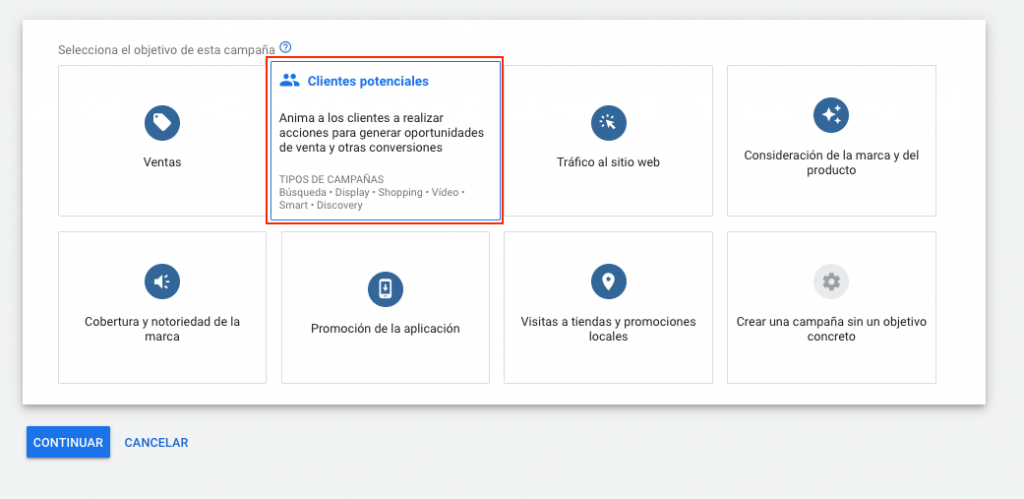Choose Consideración de la marca y del producto label
This screenshot has height=499, width=1024.
click(831, 163)
